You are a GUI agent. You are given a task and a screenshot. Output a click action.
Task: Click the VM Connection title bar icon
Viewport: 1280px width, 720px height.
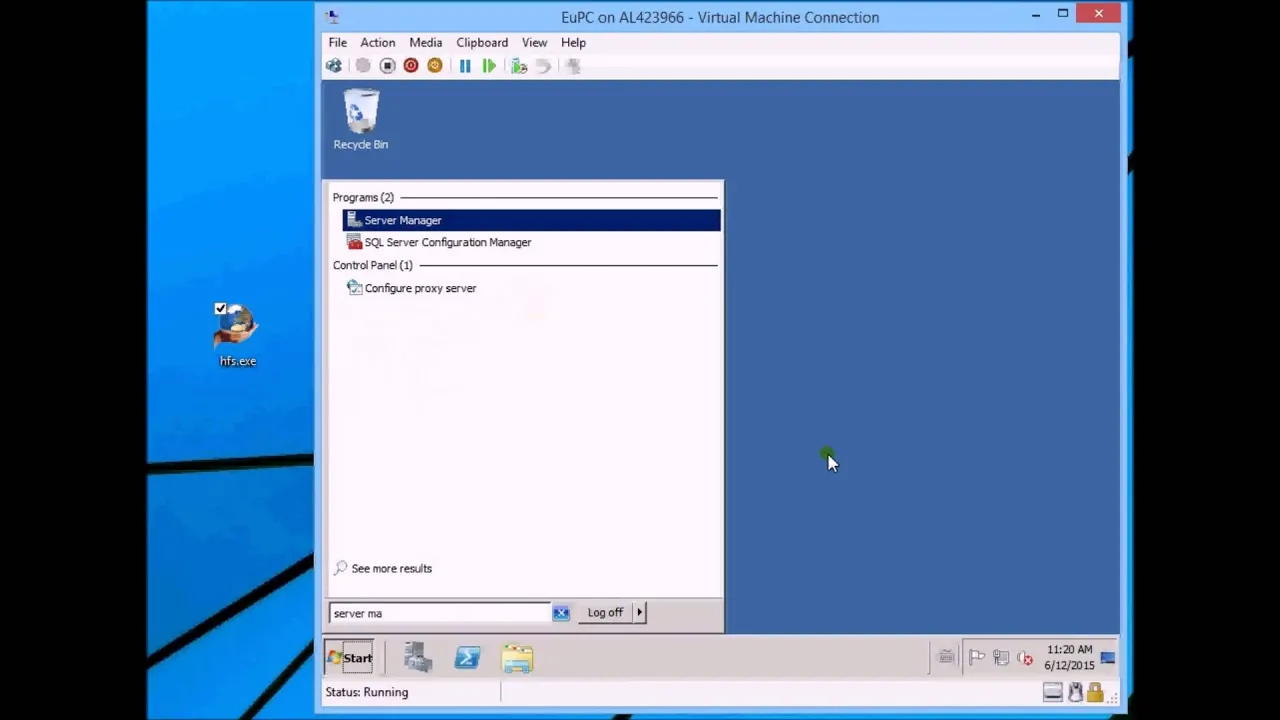(333, 16)
